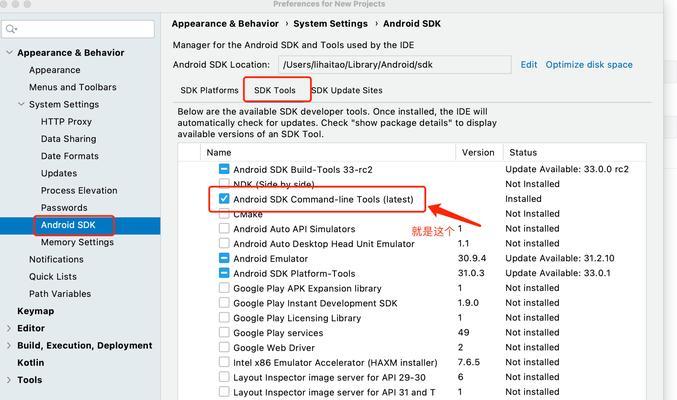Select Date Formats in sidebar
This screenshot has width=677, height=400.
click(70, 156)
